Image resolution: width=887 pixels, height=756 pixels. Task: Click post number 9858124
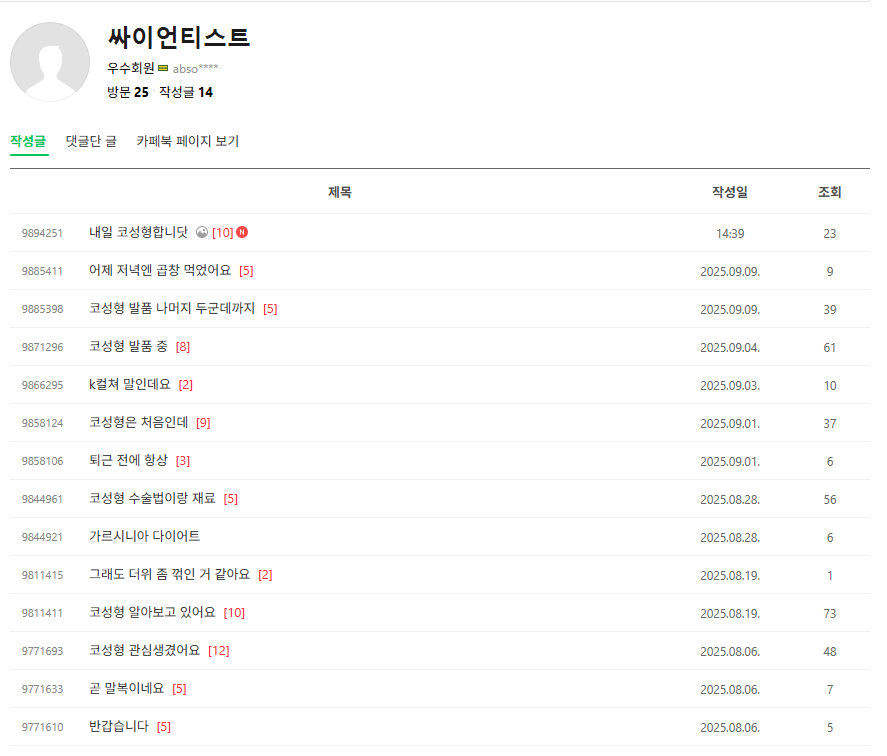(42, 423)
